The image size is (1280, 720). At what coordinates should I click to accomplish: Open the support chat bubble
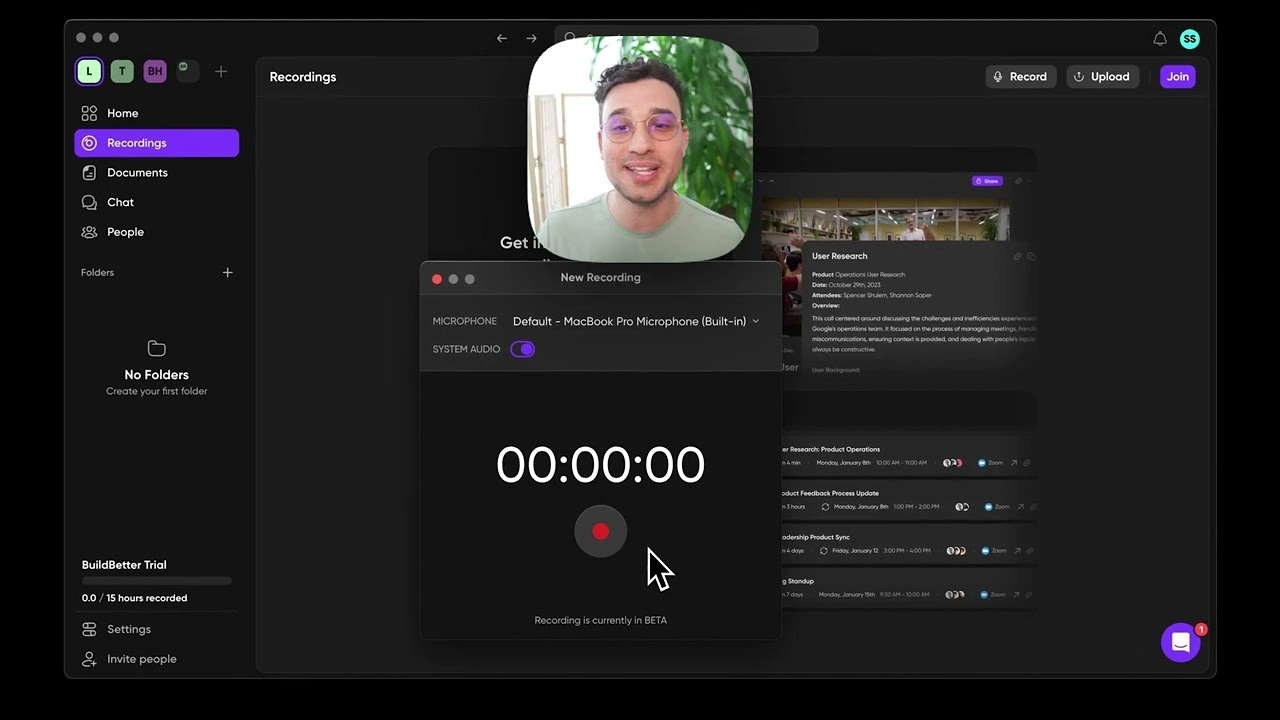(x=1181, y=643)
